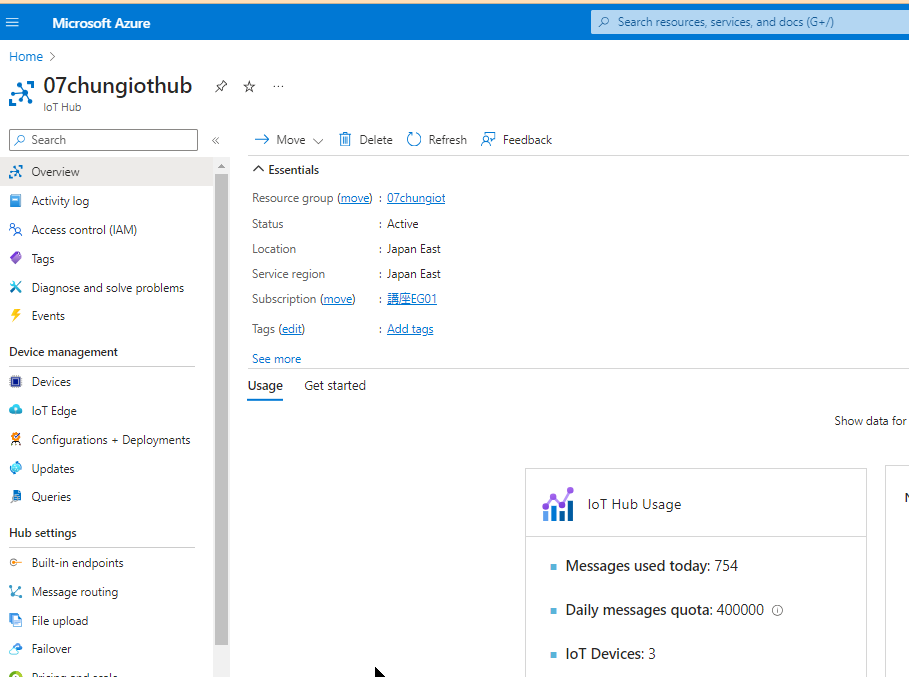Switch to the Usage tab
The width and height of the screenshot is (909, 677).
[x=265, y=385]
